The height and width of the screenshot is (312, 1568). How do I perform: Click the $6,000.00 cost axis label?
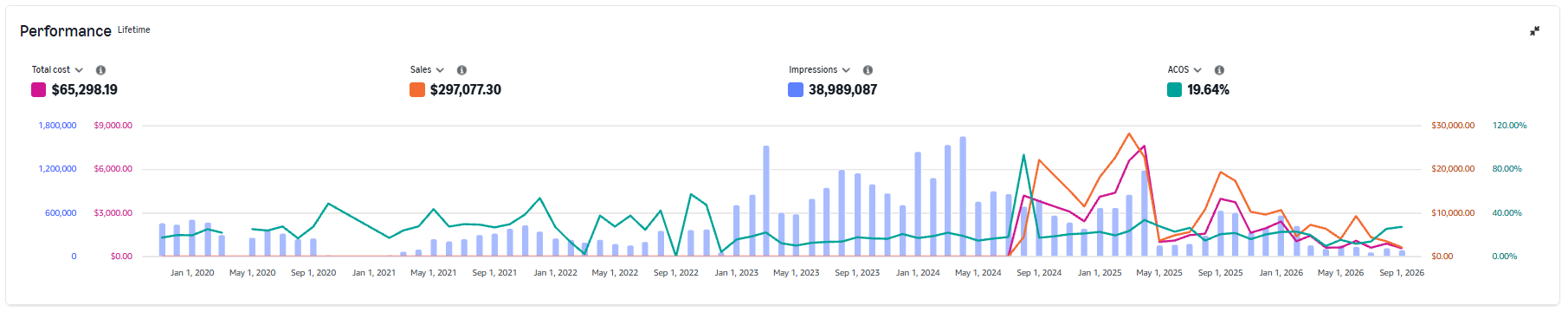(113, 169)
